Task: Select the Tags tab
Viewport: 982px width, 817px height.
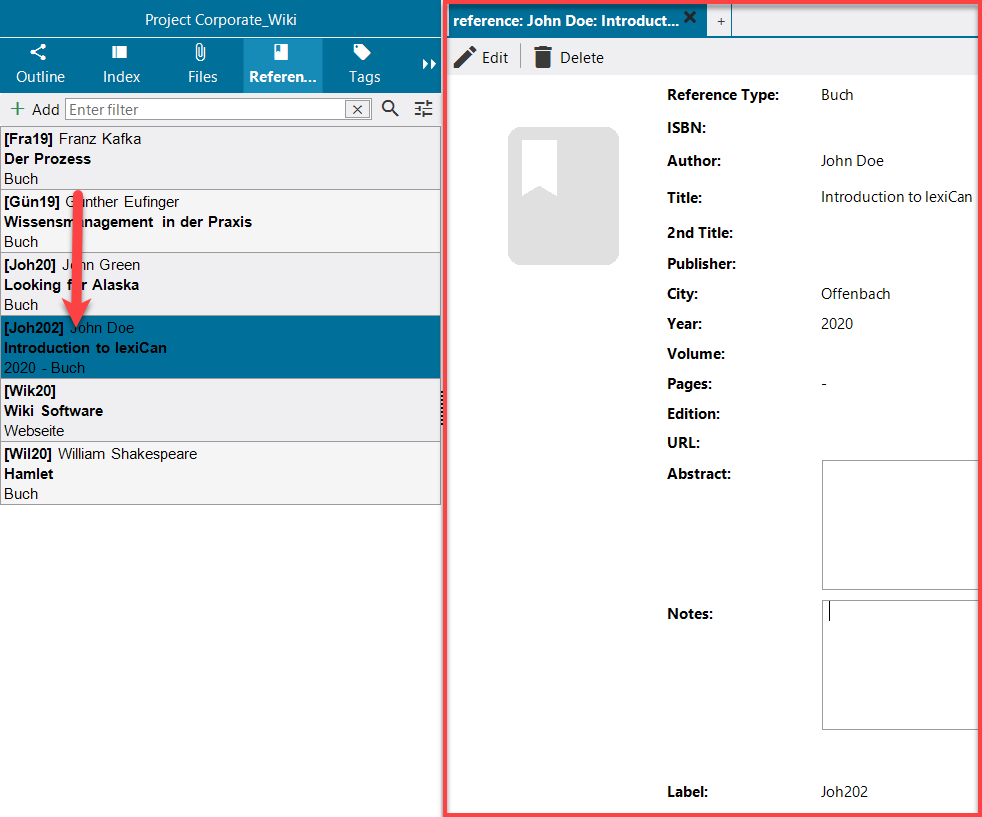Action: click(364, 64)
